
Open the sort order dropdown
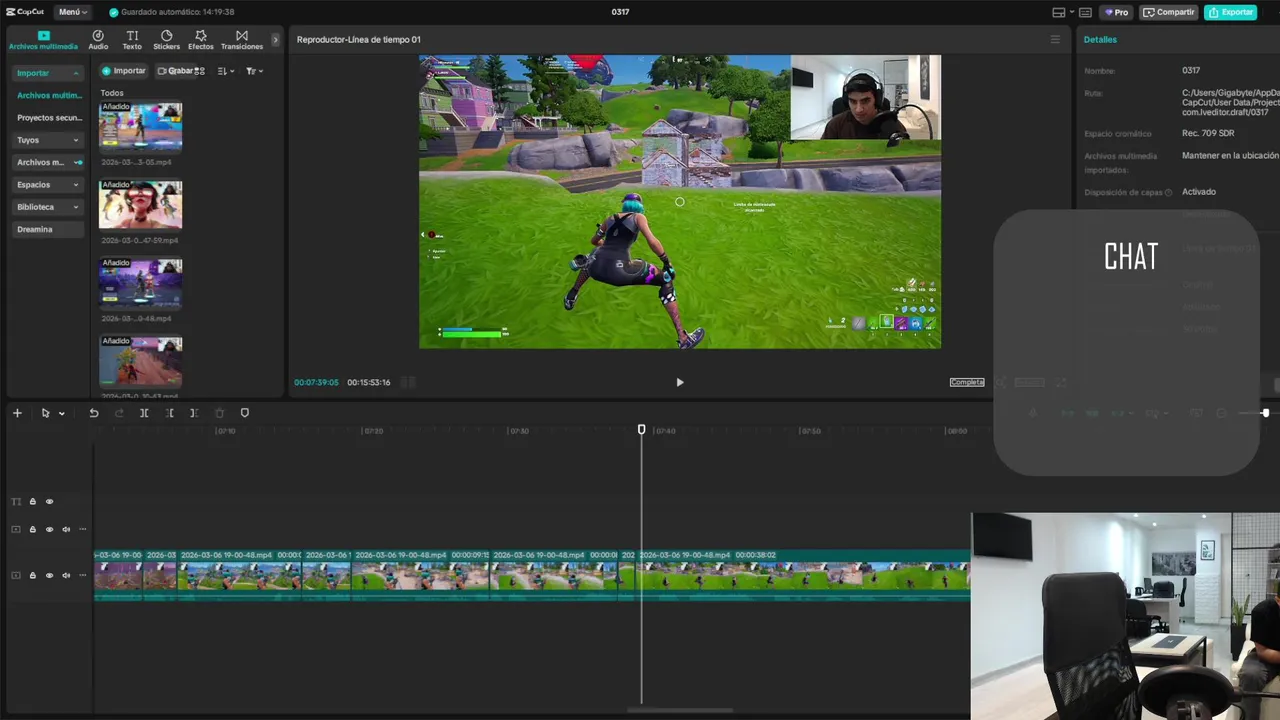pyautogui.click(x=226, y=71)
